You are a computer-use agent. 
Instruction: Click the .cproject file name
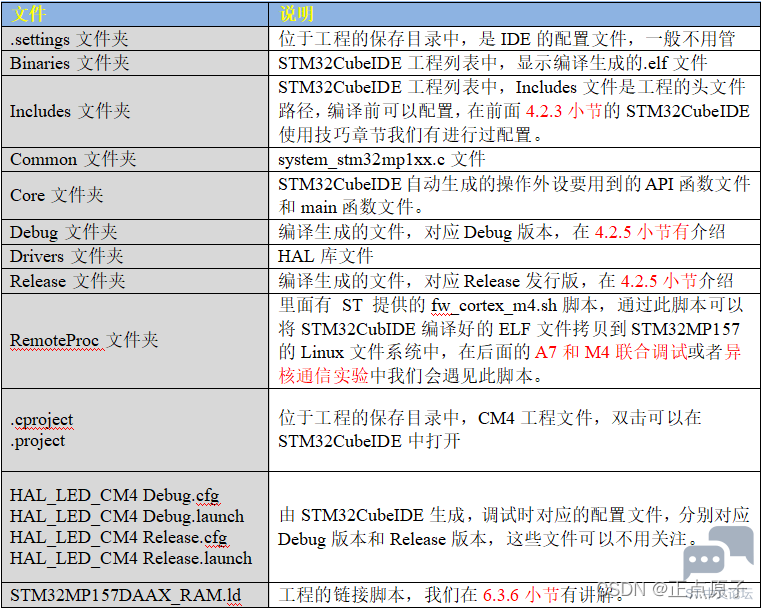(42, 419)
